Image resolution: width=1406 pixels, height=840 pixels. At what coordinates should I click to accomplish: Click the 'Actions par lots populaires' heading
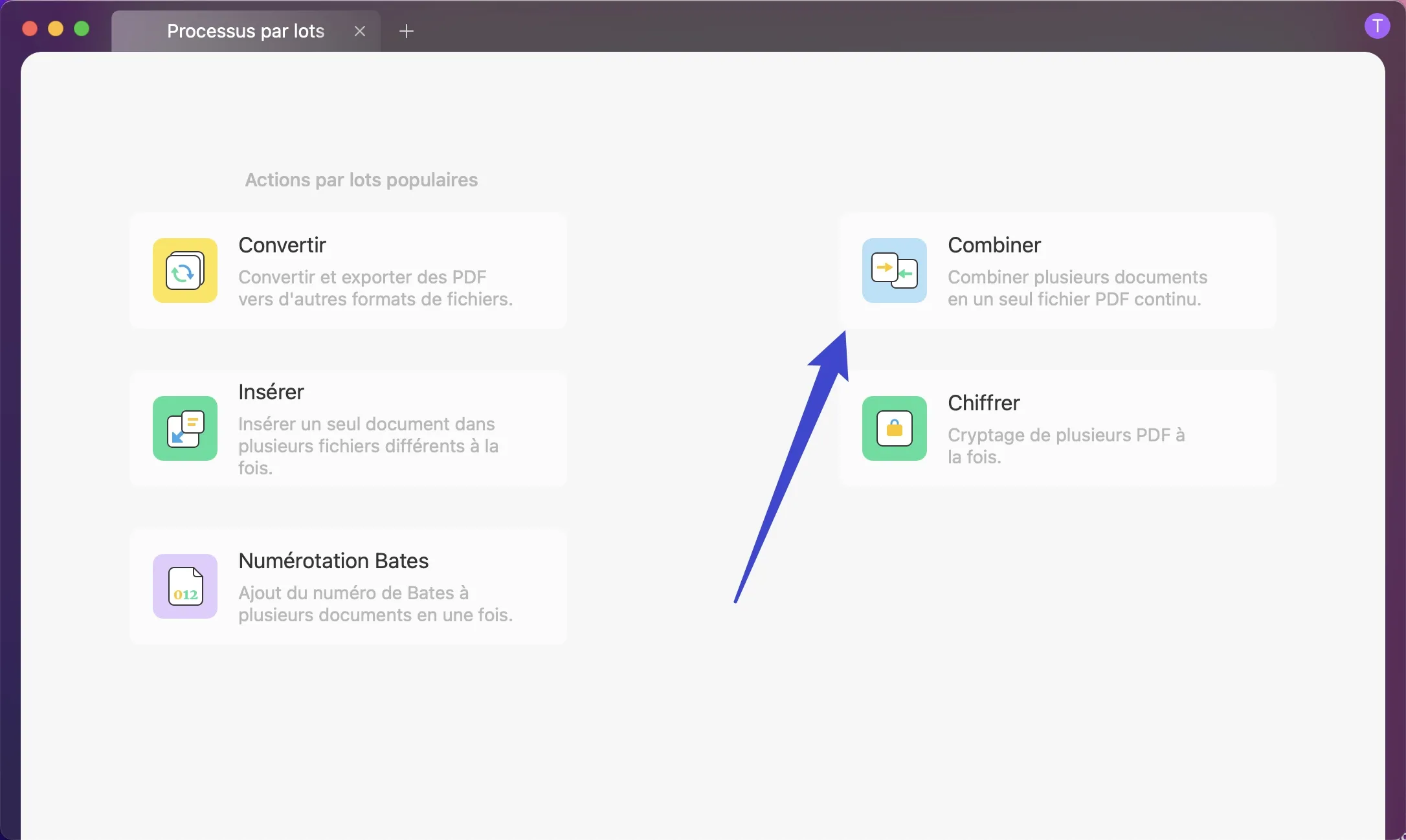tap(361, 180)
